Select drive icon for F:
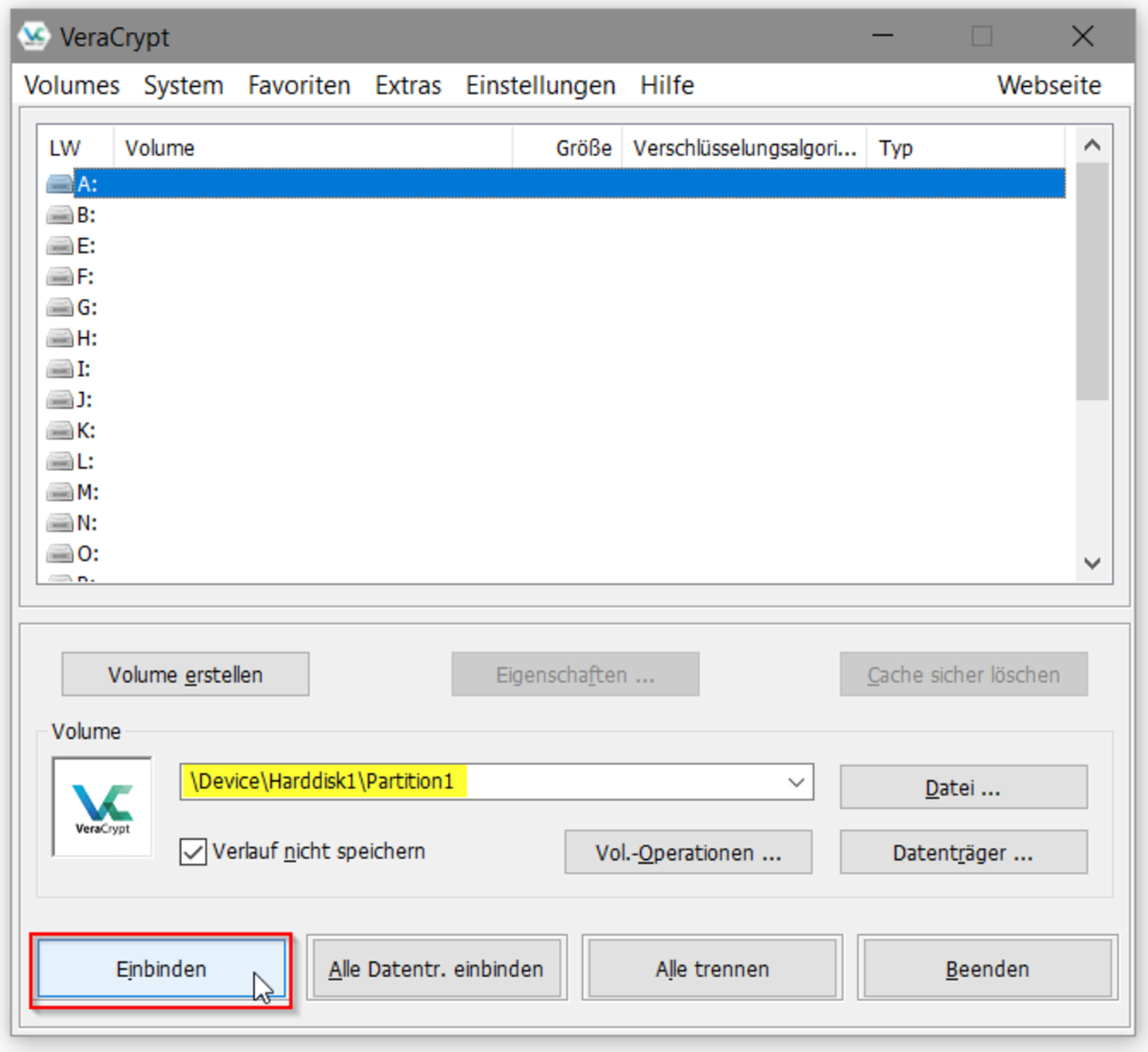Screen dimensions: 1148x1052 tap(60, 277)
